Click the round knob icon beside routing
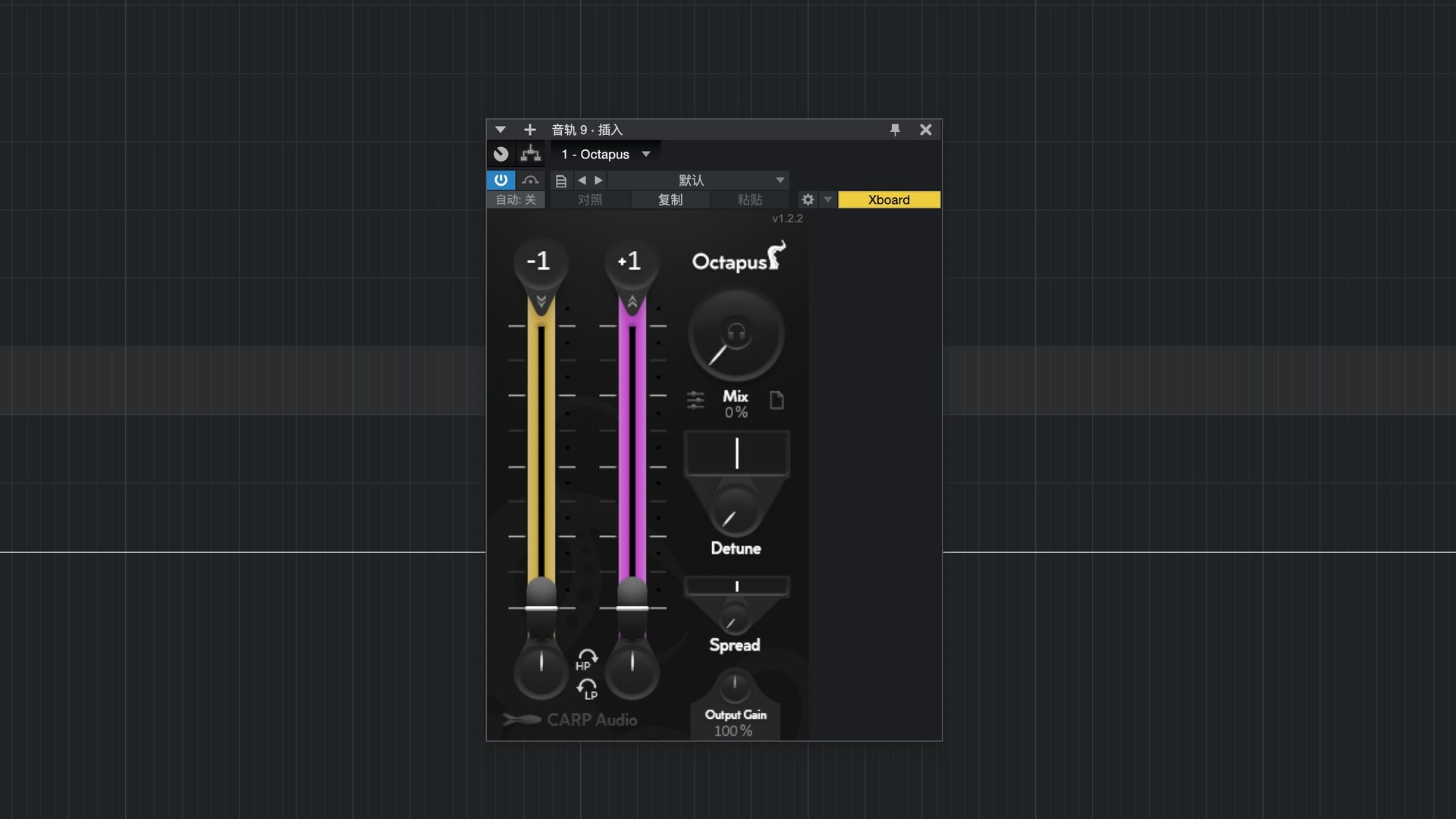 [500, 154]
